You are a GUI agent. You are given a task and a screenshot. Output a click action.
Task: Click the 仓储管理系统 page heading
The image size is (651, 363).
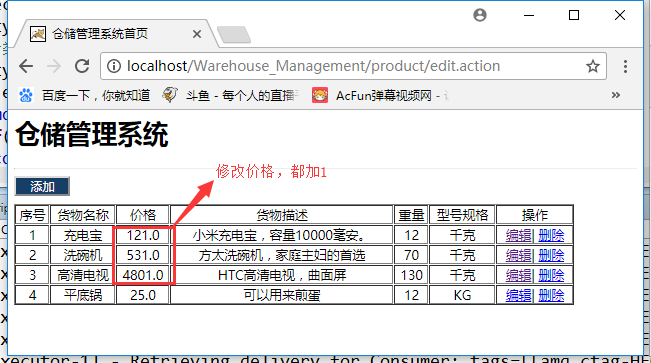[92, 134]
